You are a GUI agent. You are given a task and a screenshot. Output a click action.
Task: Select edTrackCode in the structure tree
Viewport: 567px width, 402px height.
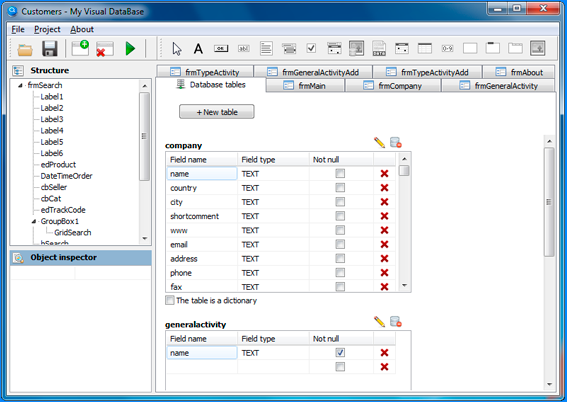tap(63, 210)
